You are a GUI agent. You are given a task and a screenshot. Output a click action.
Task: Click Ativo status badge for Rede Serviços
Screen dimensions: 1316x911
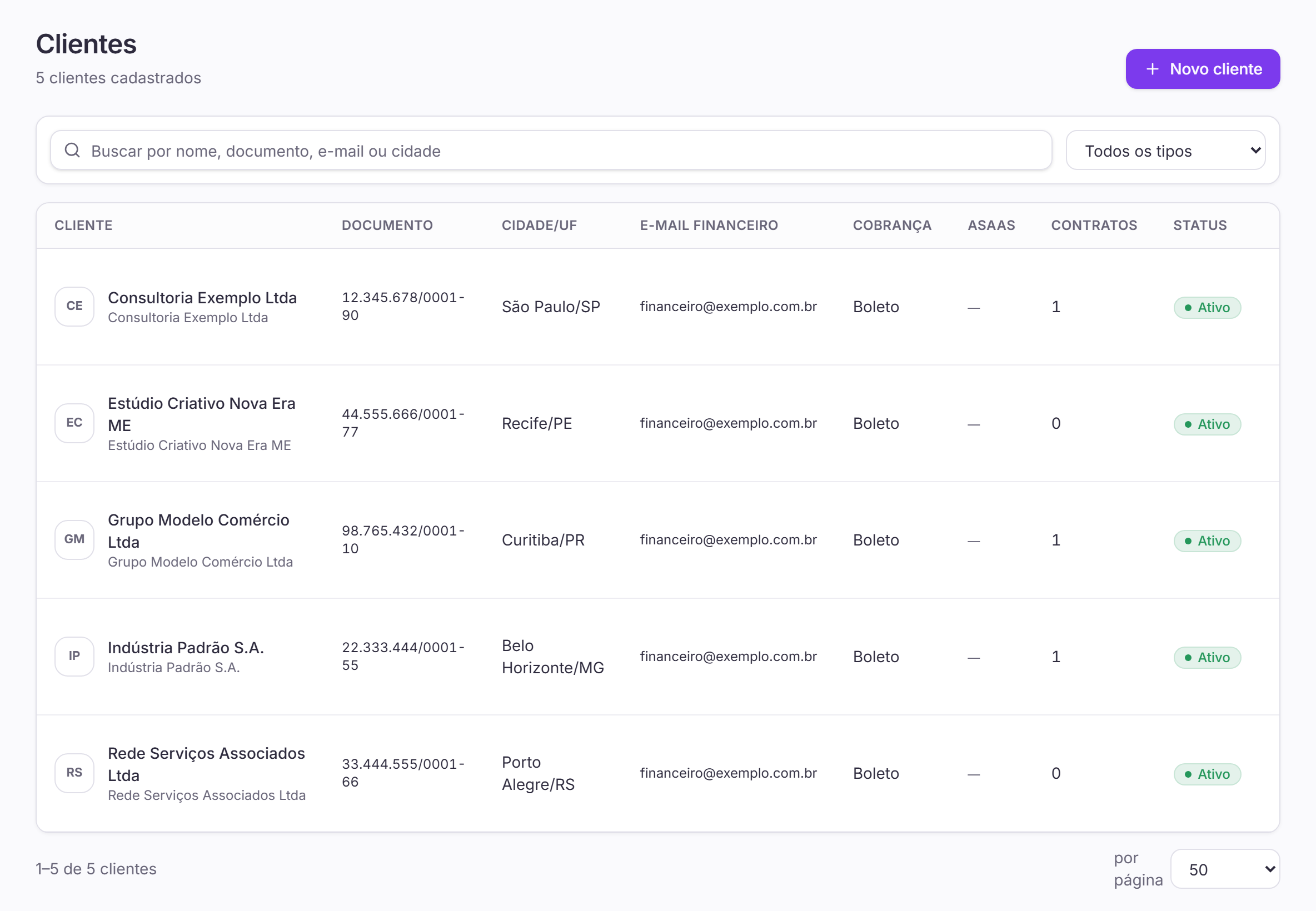tap(1207, 774)
